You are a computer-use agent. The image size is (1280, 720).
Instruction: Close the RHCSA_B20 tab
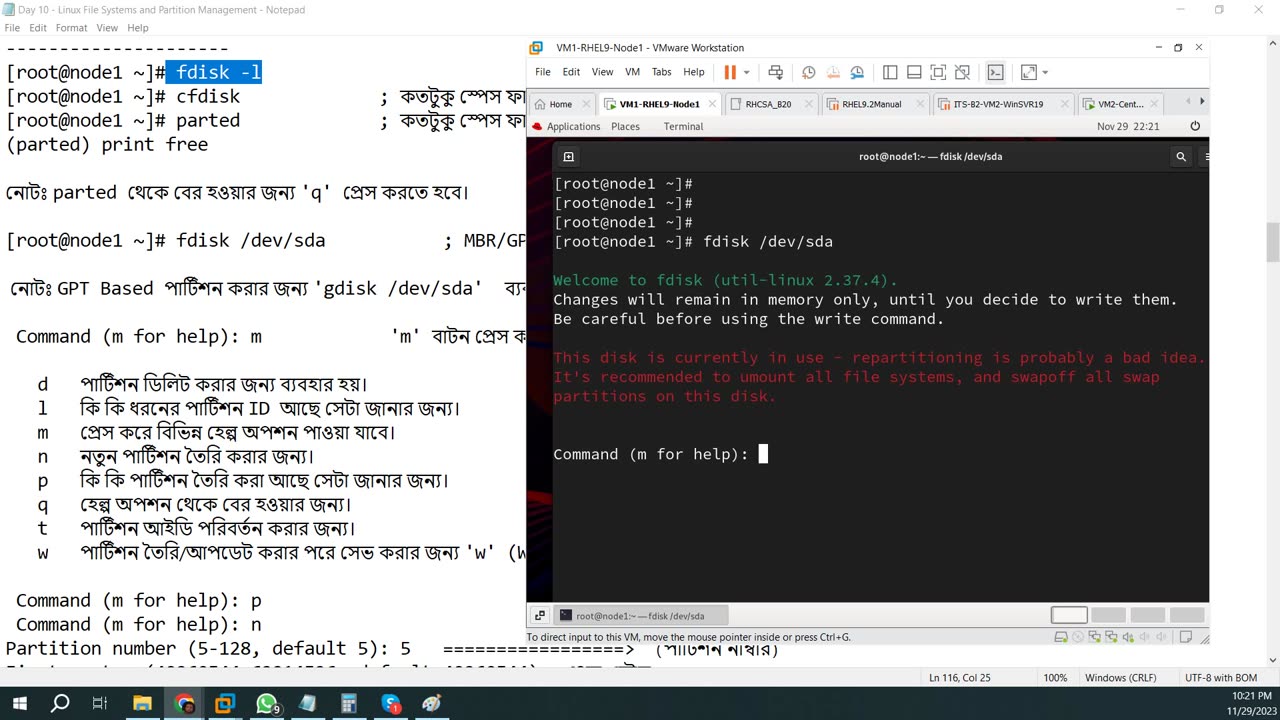[x=809, y=103]
